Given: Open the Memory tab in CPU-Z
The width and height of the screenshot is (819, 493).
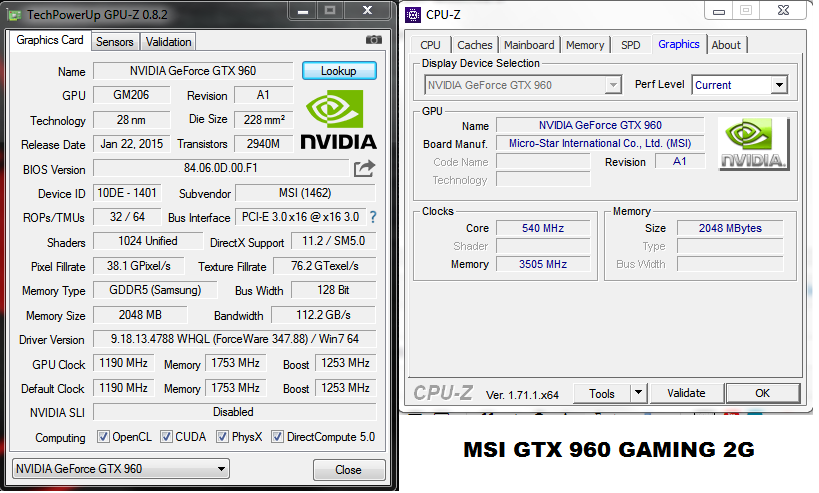Looking at the screenshot, I should pos(584,45).
